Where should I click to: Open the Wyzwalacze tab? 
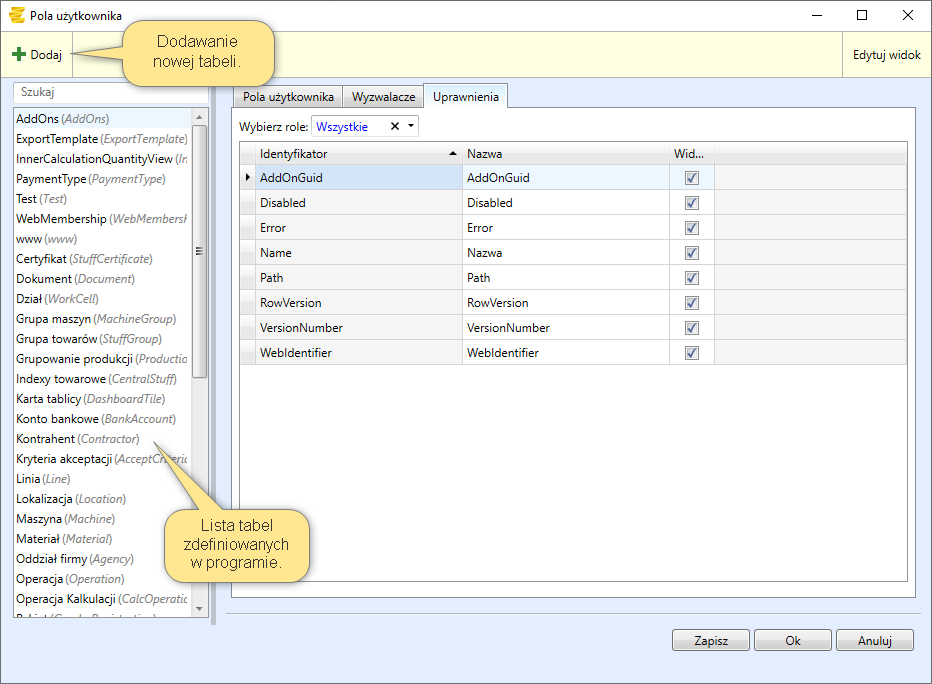click(x=383, y=97)
